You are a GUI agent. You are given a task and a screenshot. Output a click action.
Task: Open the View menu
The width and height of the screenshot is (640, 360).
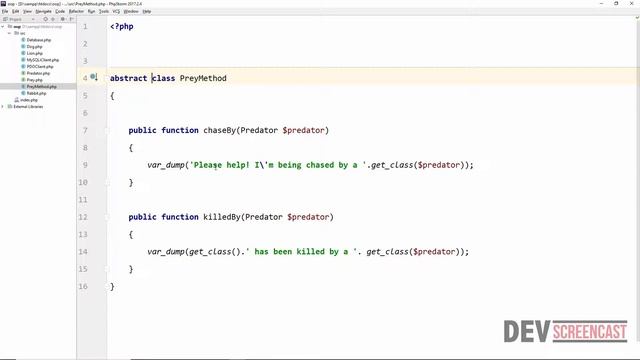27,11
